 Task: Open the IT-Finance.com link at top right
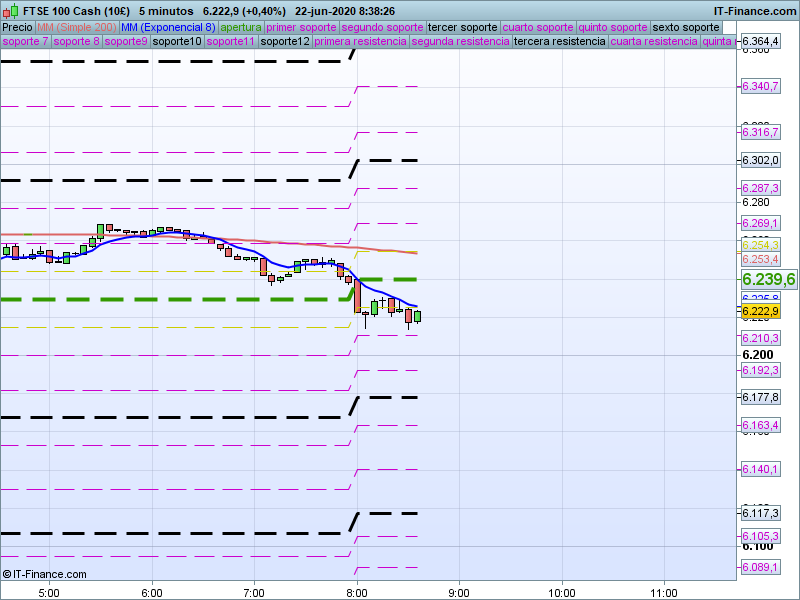754,11
